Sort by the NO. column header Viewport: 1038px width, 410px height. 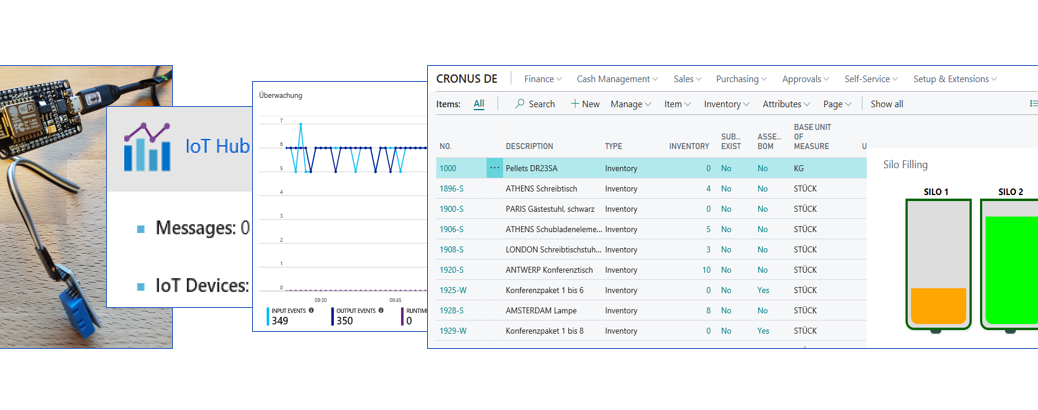446,146
